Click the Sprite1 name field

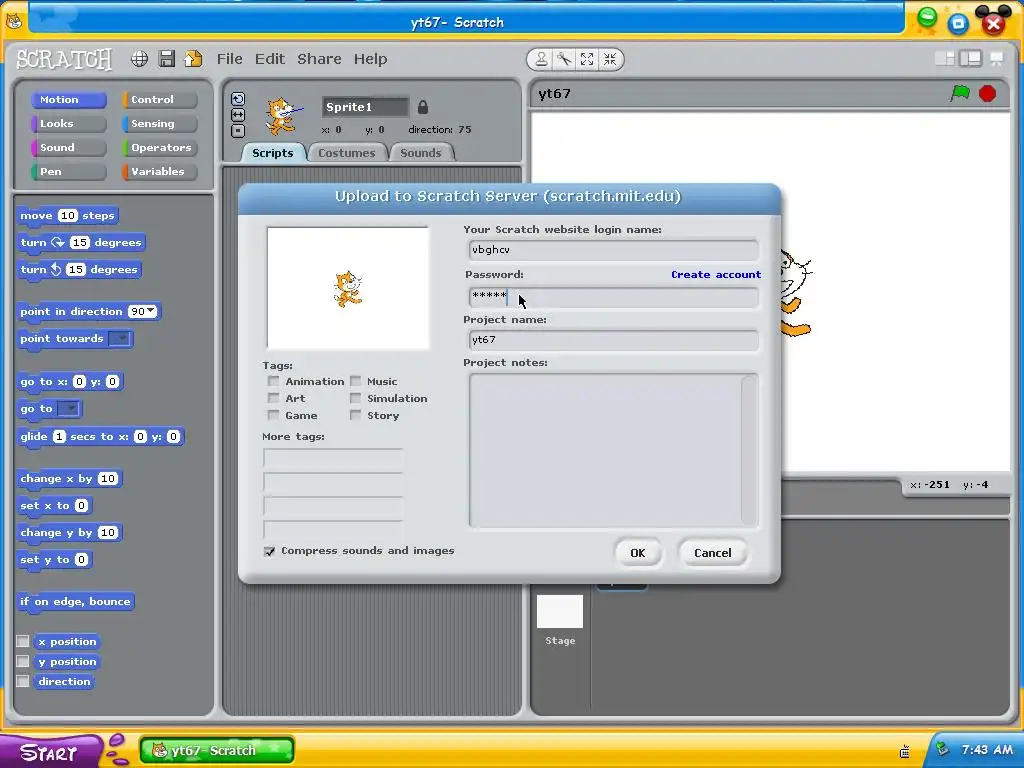[x=365, y=107]
